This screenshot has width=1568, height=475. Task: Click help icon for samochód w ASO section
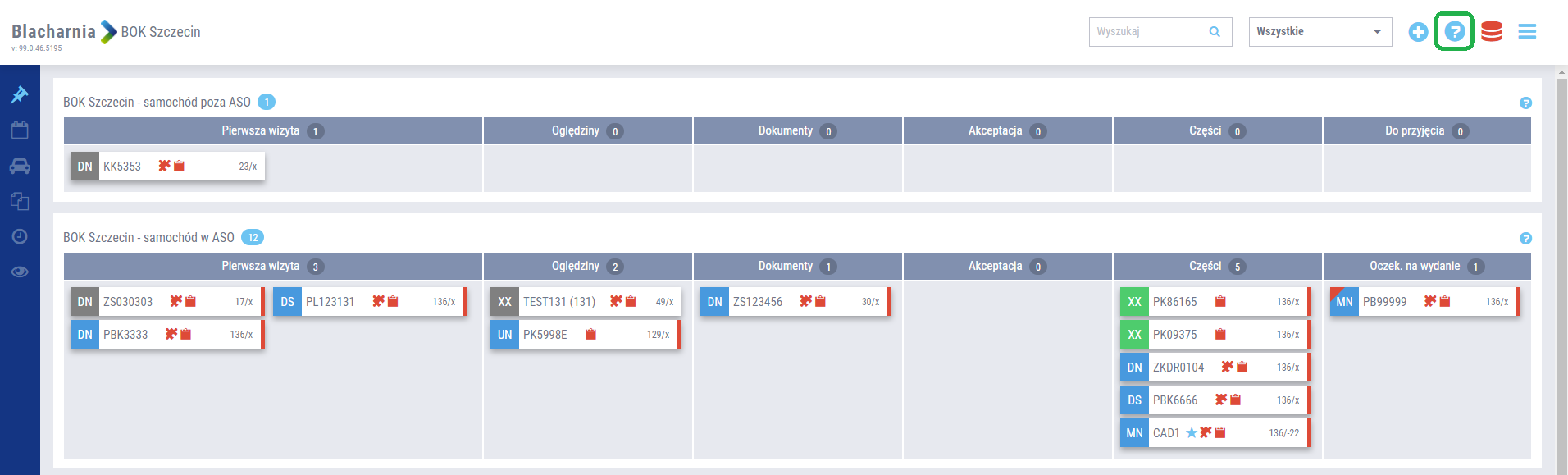click(x=1525, y=239)
